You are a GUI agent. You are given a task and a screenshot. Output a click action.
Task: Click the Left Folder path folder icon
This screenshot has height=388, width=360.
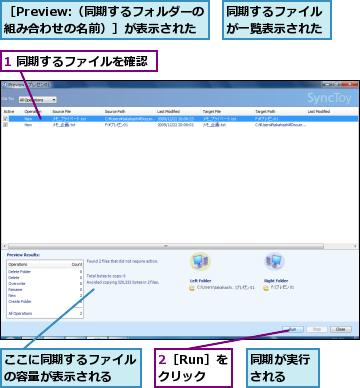192,288
